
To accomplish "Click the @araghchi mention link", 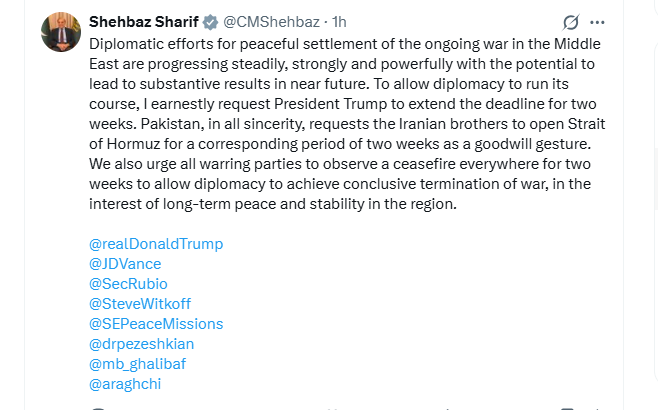I will click(125, 384).
